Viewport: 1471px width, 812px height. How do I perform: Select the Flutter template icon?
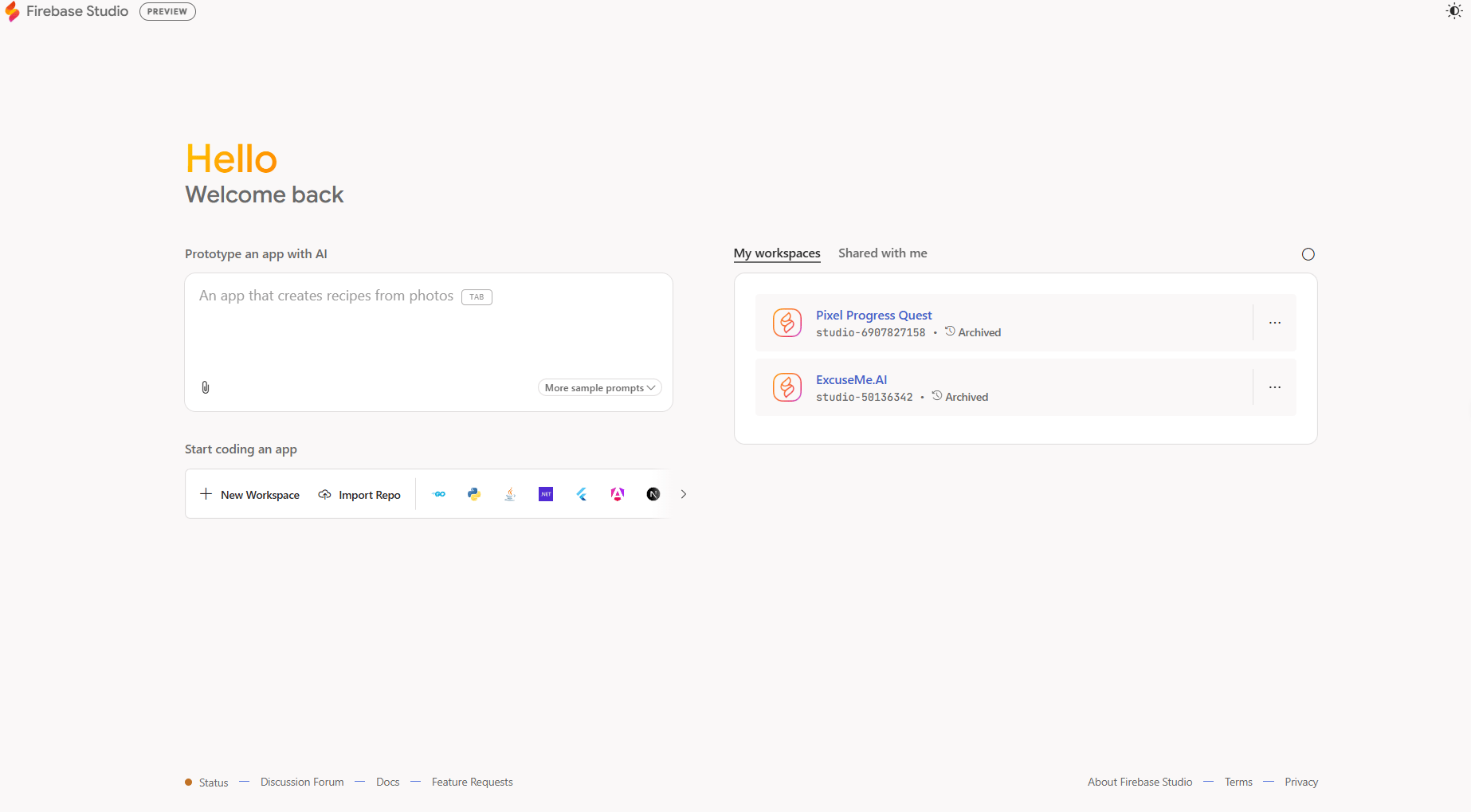pyautogui.click(x=582, y=494)
